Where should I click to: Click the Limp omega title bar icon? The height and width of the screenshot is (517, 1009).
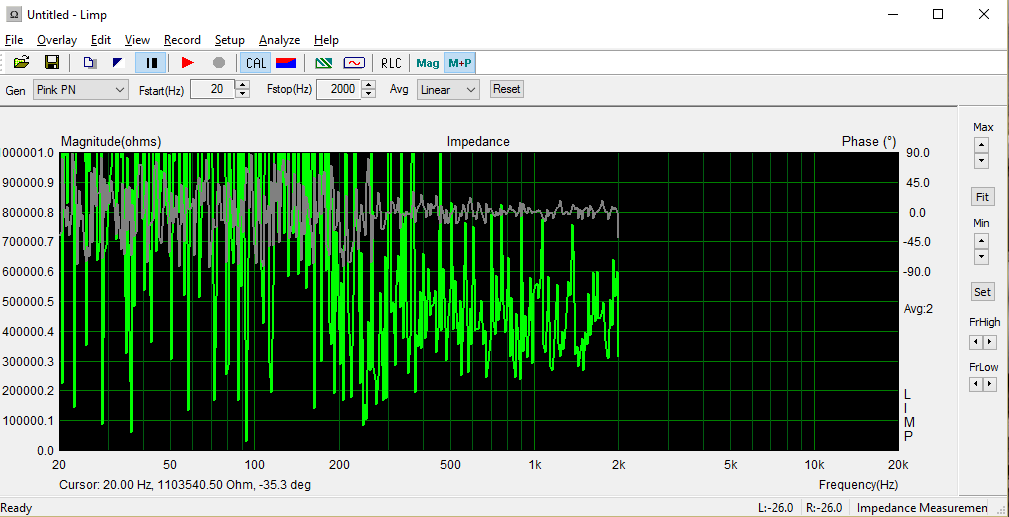[x=14, y=14]
